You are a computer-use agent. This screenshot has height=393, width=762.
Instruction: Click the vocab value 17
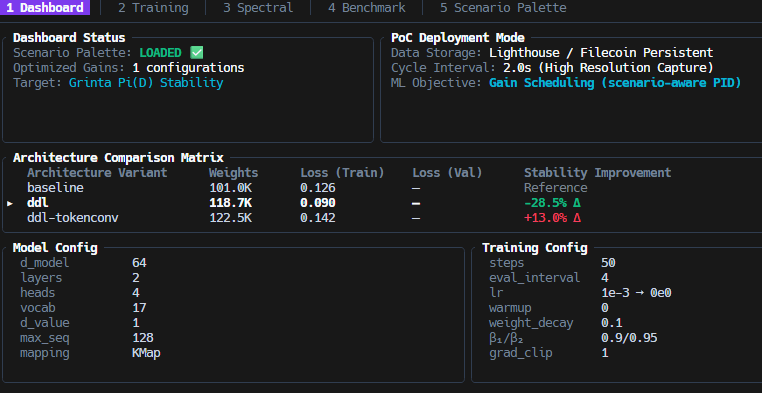(x=139, y=308)
